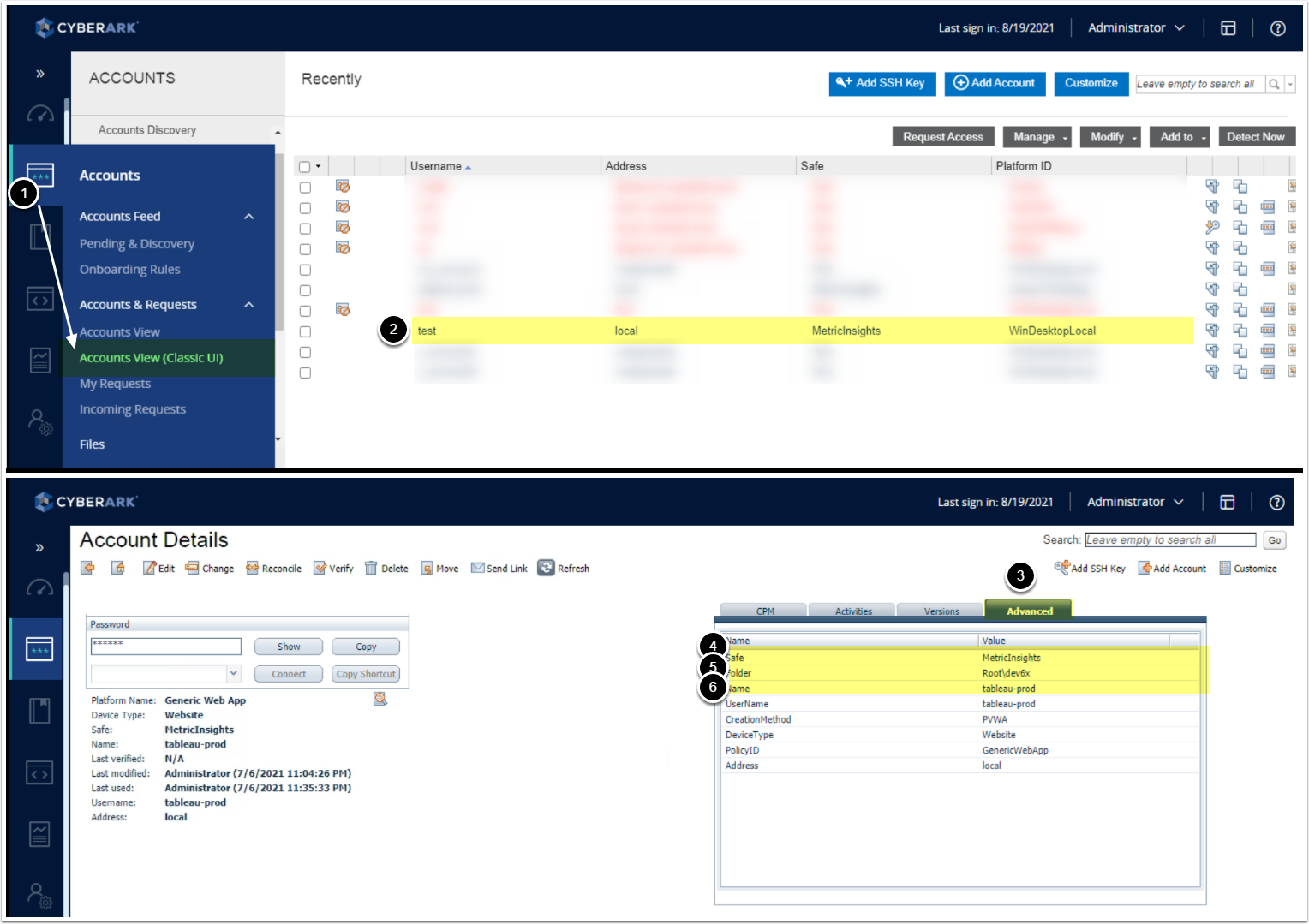Screen dimensions: 1309x924
Task: Collapse the Accounts Feed section
Action: (248, 217)
